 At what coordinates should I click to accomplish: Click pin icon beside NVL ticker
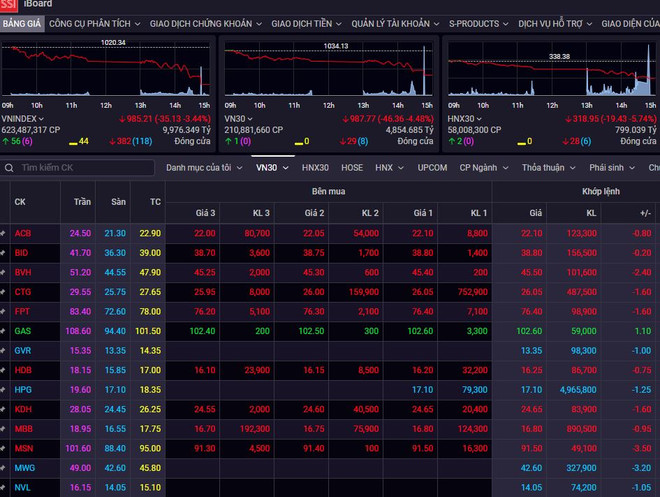click(4, 486)
